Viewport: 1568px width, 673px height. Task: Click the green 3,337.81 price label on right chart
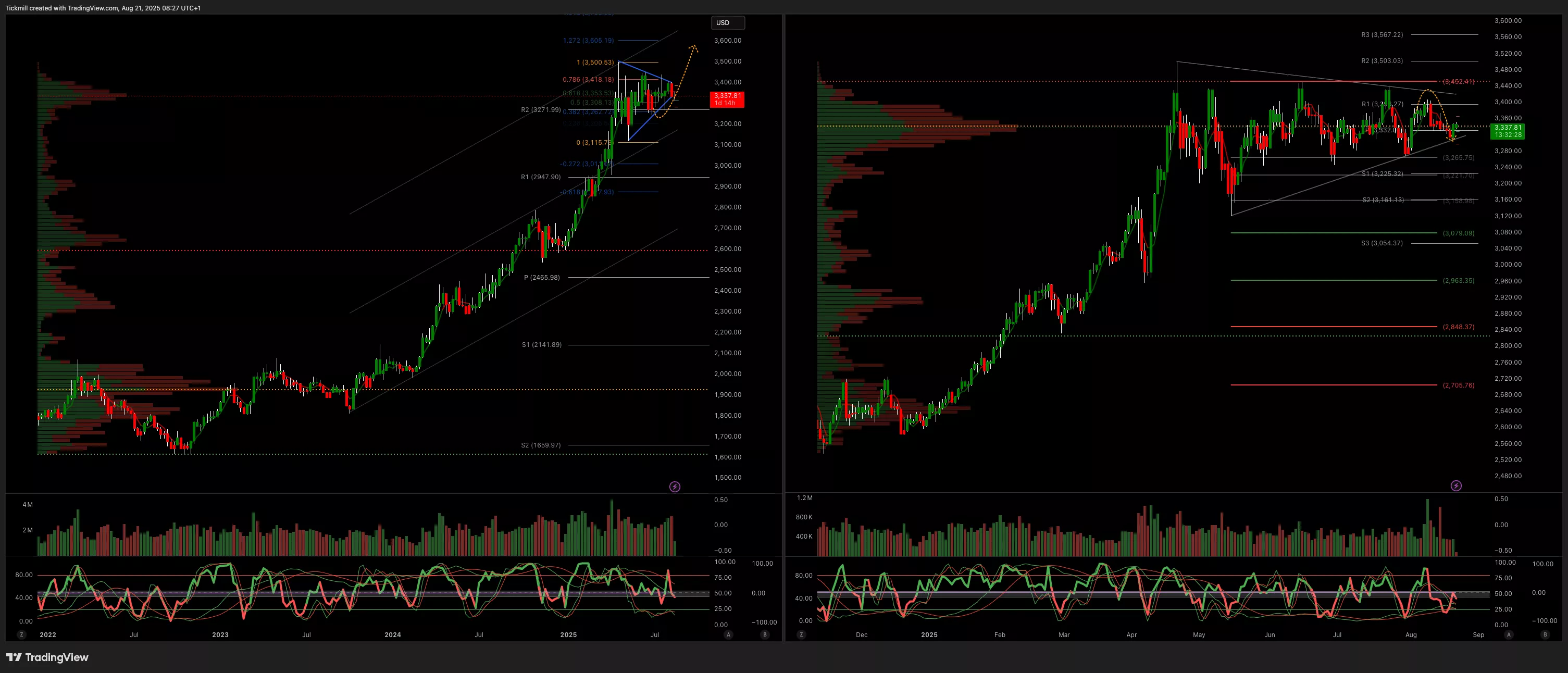point(1507,131)
